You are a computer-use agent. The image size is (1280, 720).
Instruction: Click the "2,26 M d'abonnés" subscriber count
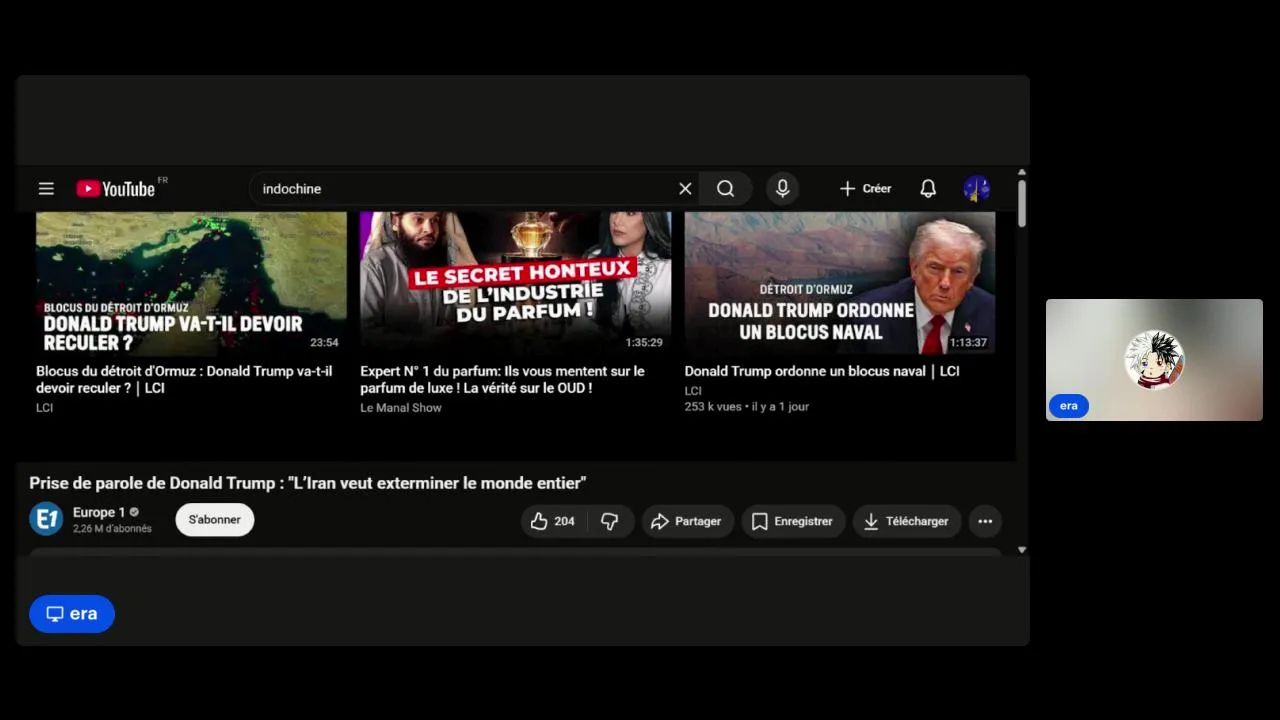tap(112, 529)
